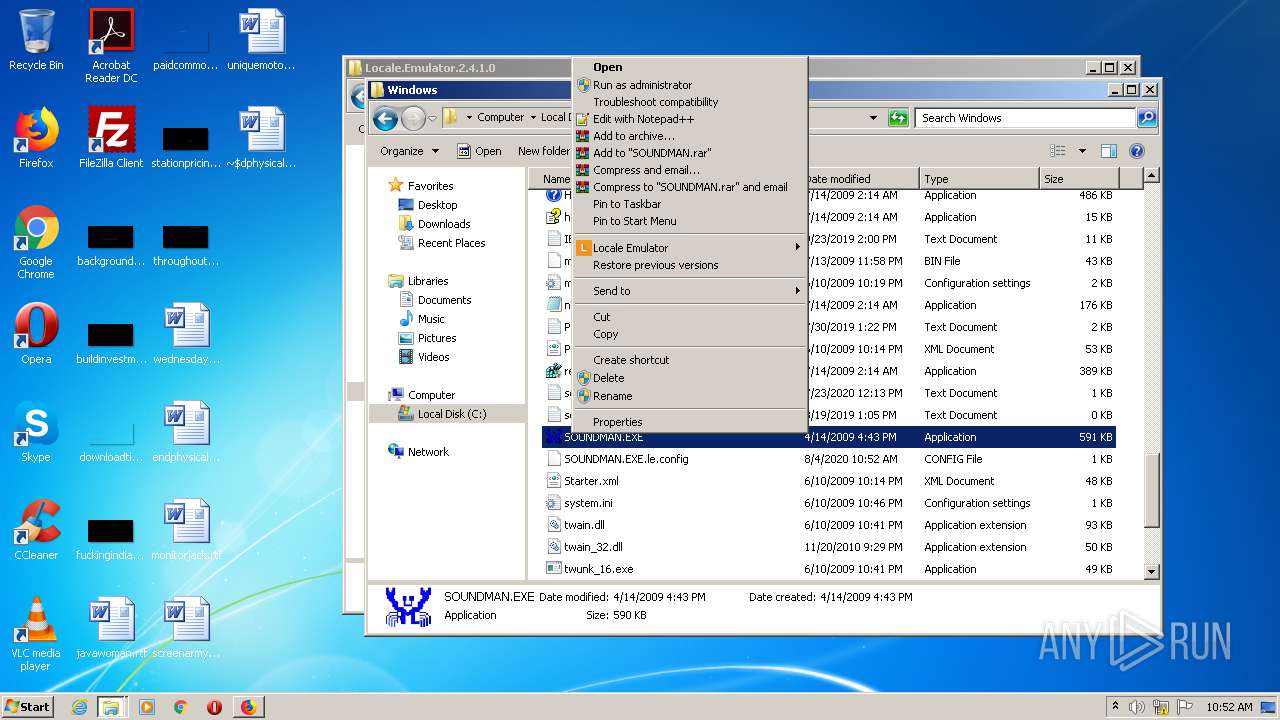Open VLC media player shortcut
The image size is (1280, 720).
[x=36, y=634]
